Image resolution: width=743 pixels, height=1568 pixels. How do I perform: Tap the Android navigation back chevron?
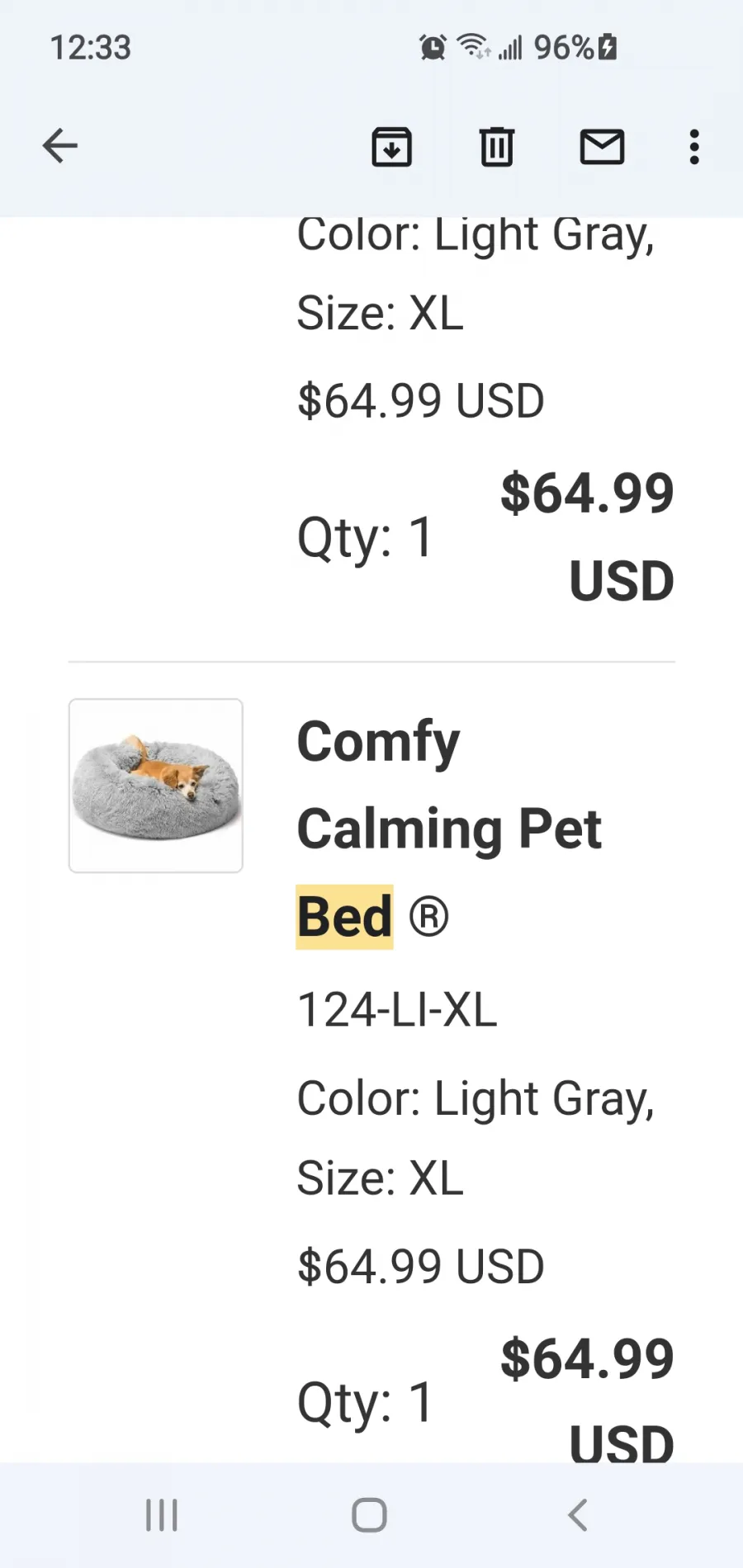click(x=578, y=1515)
